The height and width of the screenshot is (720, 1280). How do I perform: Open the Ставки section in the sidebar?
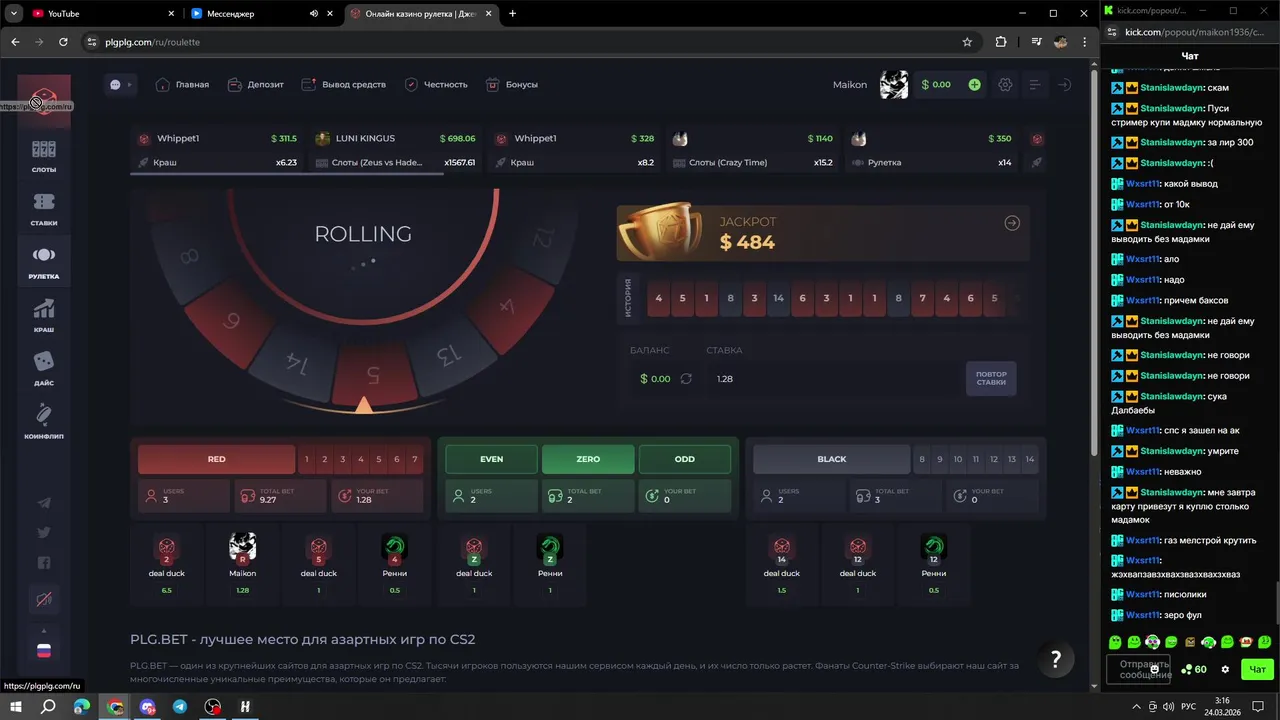pyautogui.click(x=44, y=209)
